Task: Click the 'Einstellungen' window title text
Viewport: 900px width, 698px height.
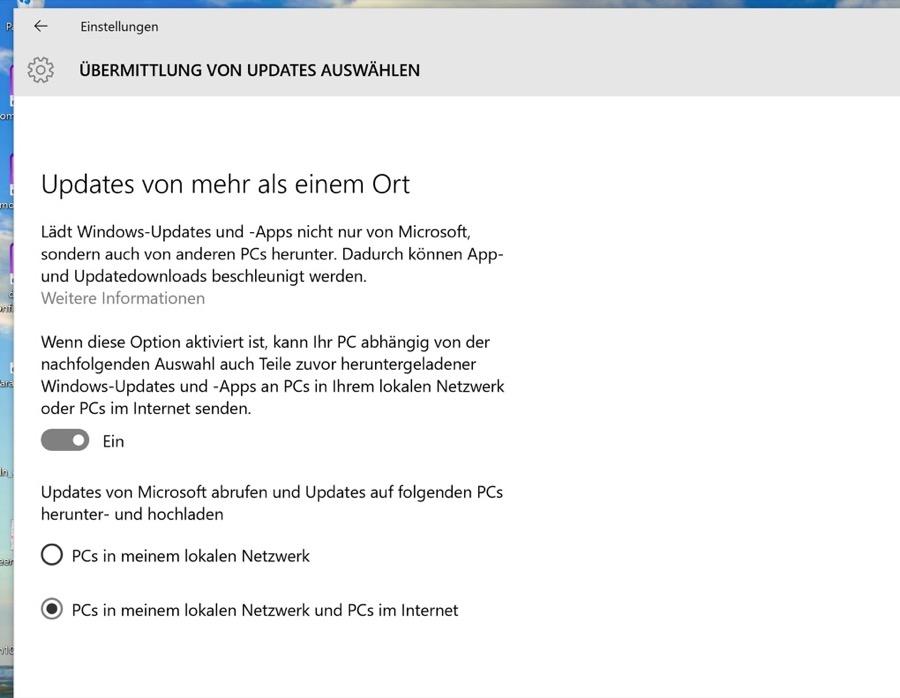Action: coord(119,27)
